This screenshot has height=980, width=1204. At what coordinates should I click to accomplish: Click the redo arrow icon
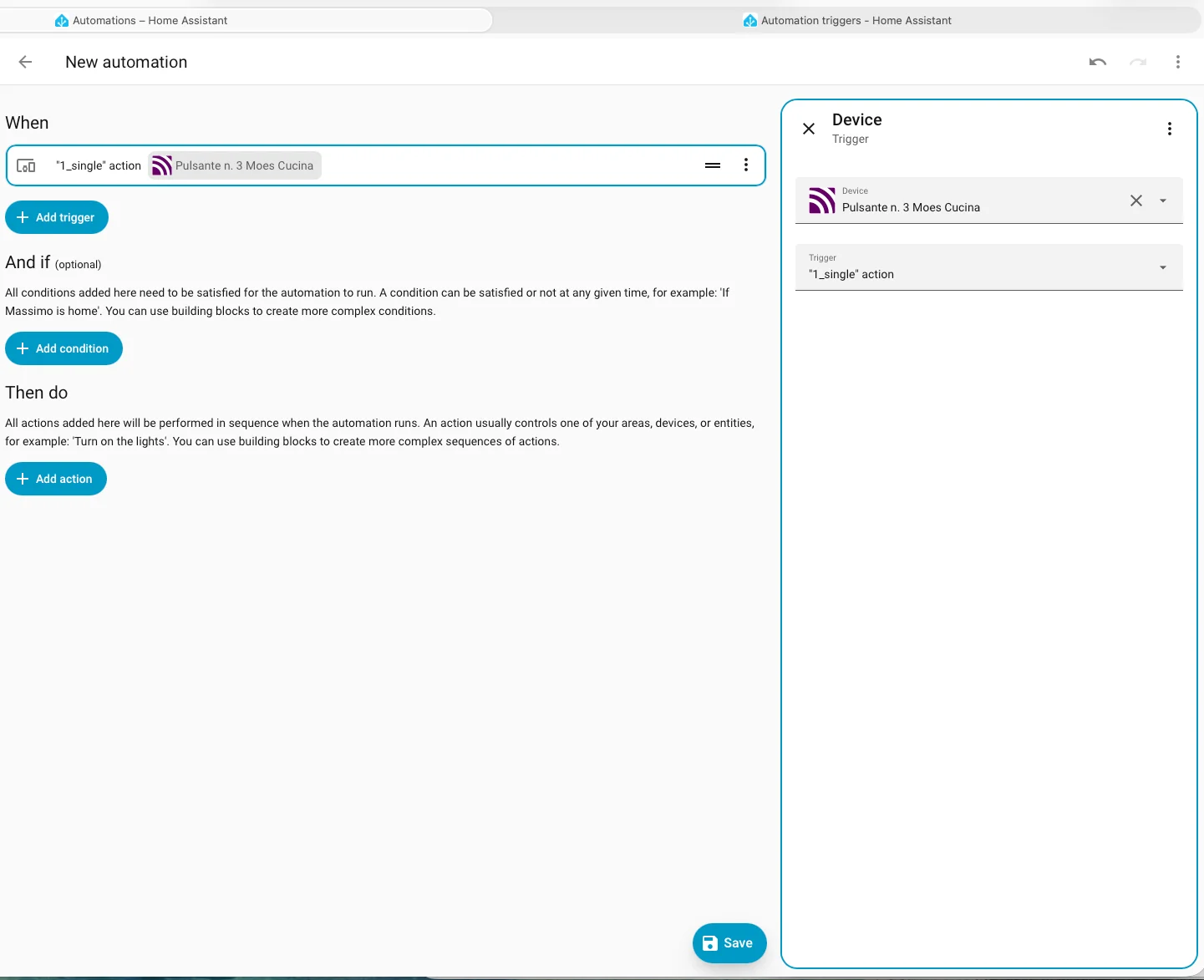pos(1138,62)
